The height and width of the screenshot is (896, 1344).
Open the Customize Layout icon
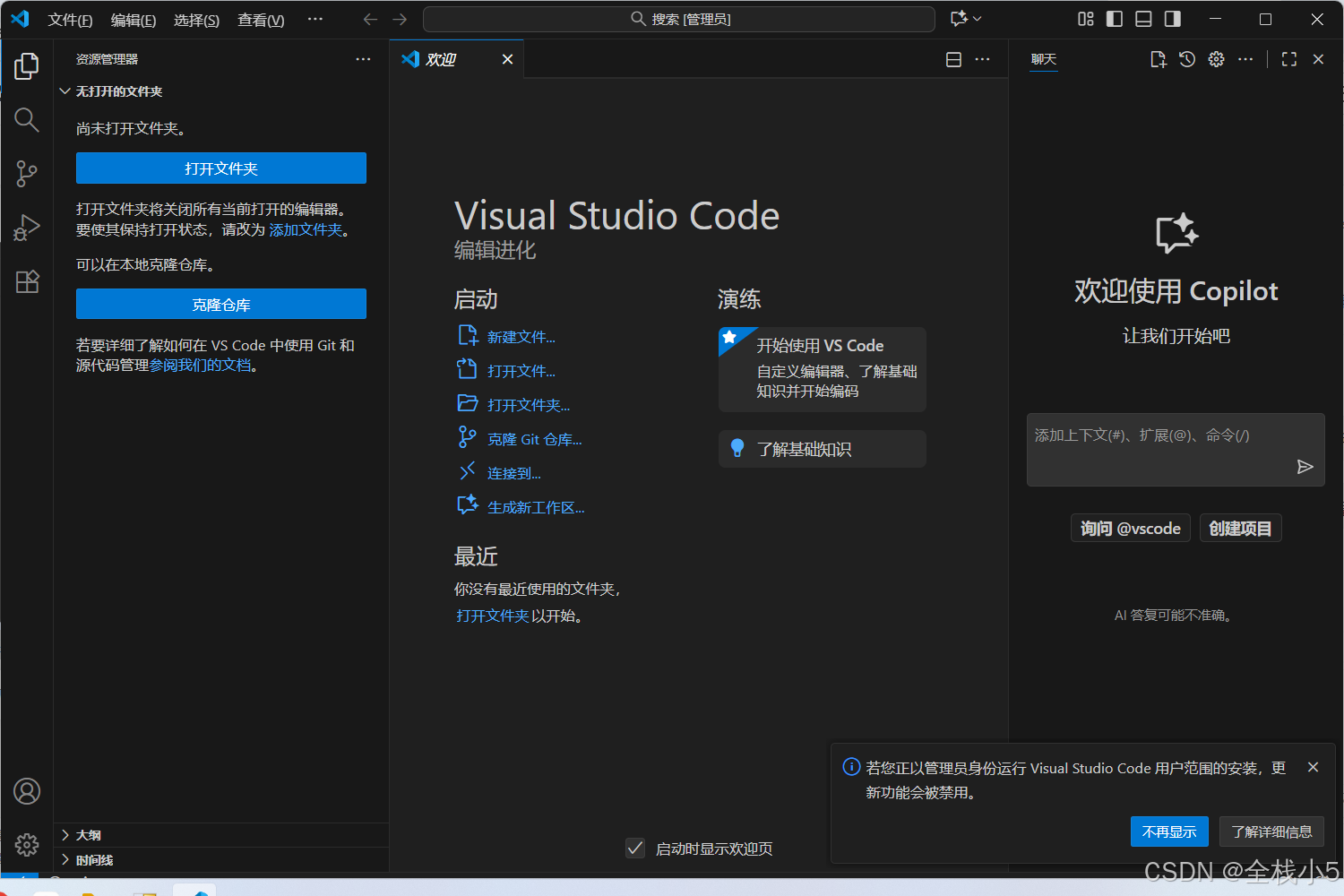click(x=1086, y=19)
